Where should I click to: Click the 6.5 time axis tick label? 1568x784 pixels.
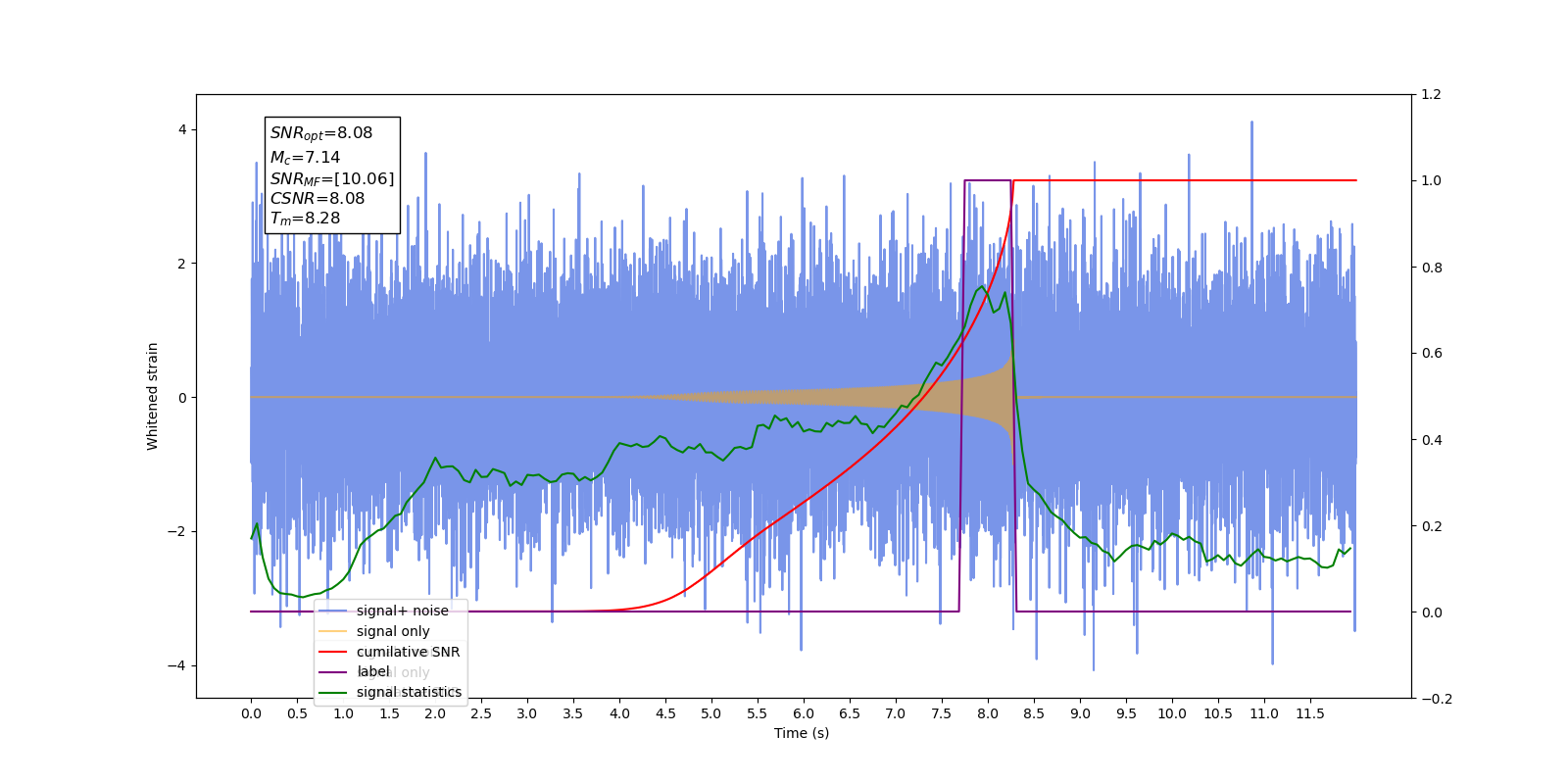coord(850,713)
